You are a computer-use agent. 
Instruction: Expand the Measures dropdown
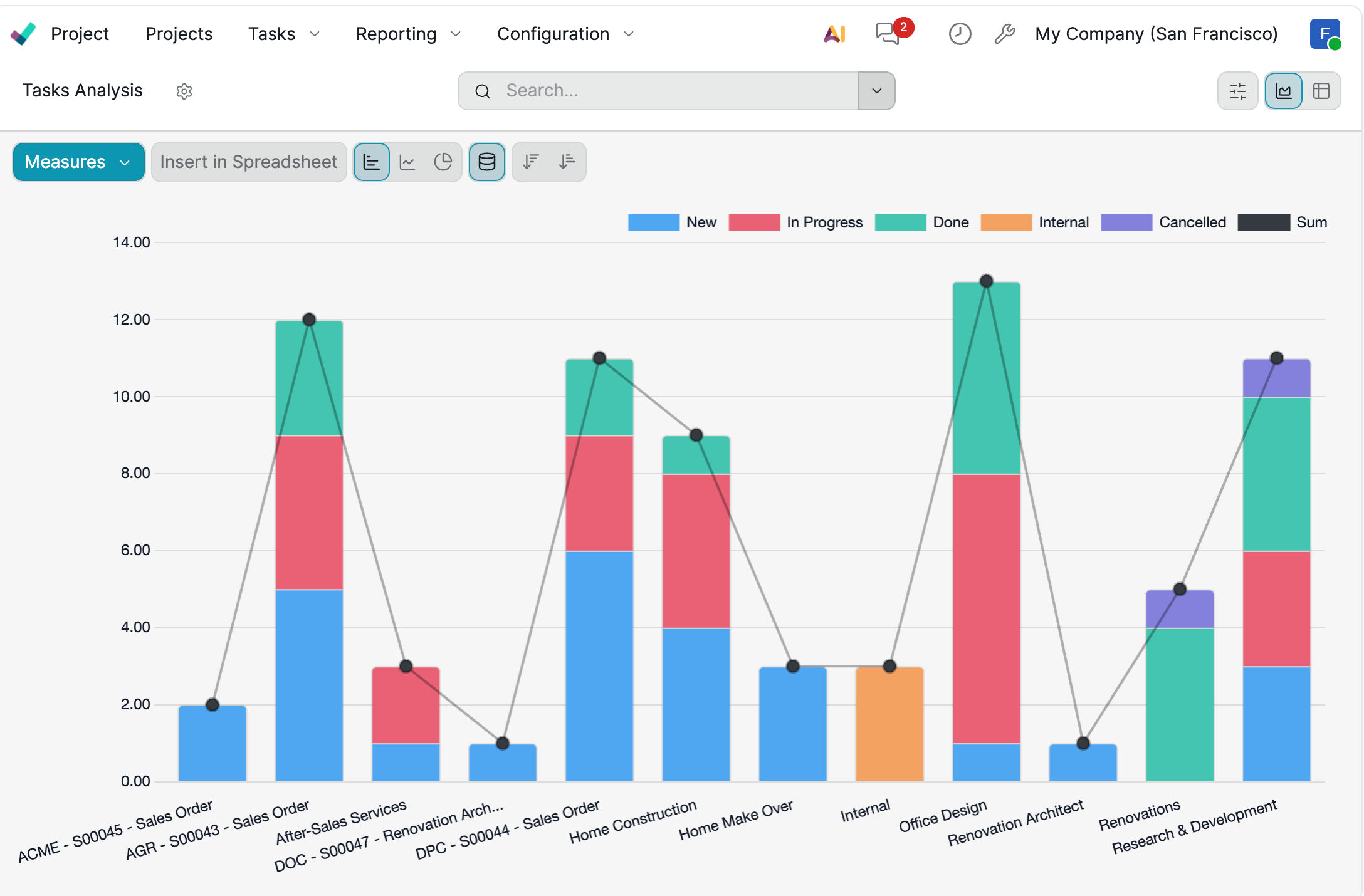pos(78,162)
